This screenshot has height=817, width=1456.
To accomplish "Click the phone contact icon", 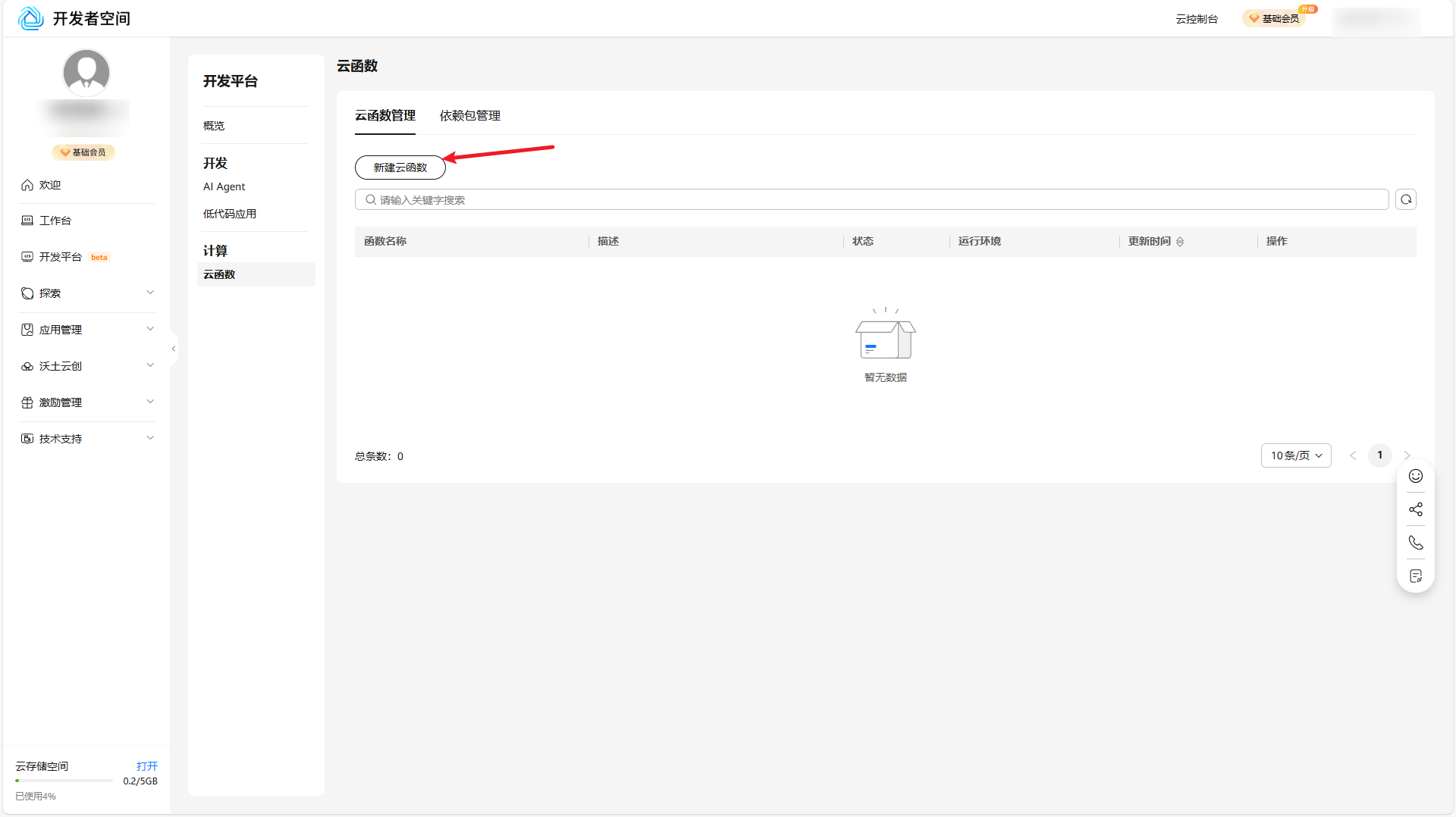I will pyautogui.click(x=1415, y=543).
